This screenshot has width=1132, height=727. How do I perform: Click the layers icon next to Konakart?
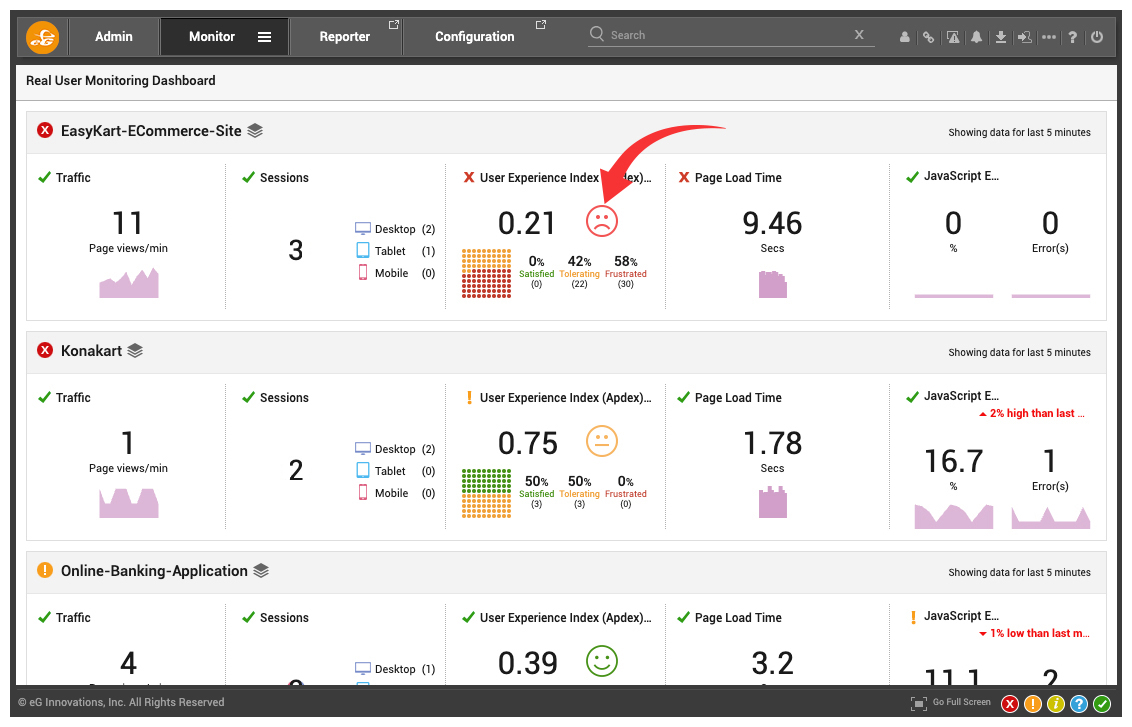pyautogui.click(x=135, y=351)
